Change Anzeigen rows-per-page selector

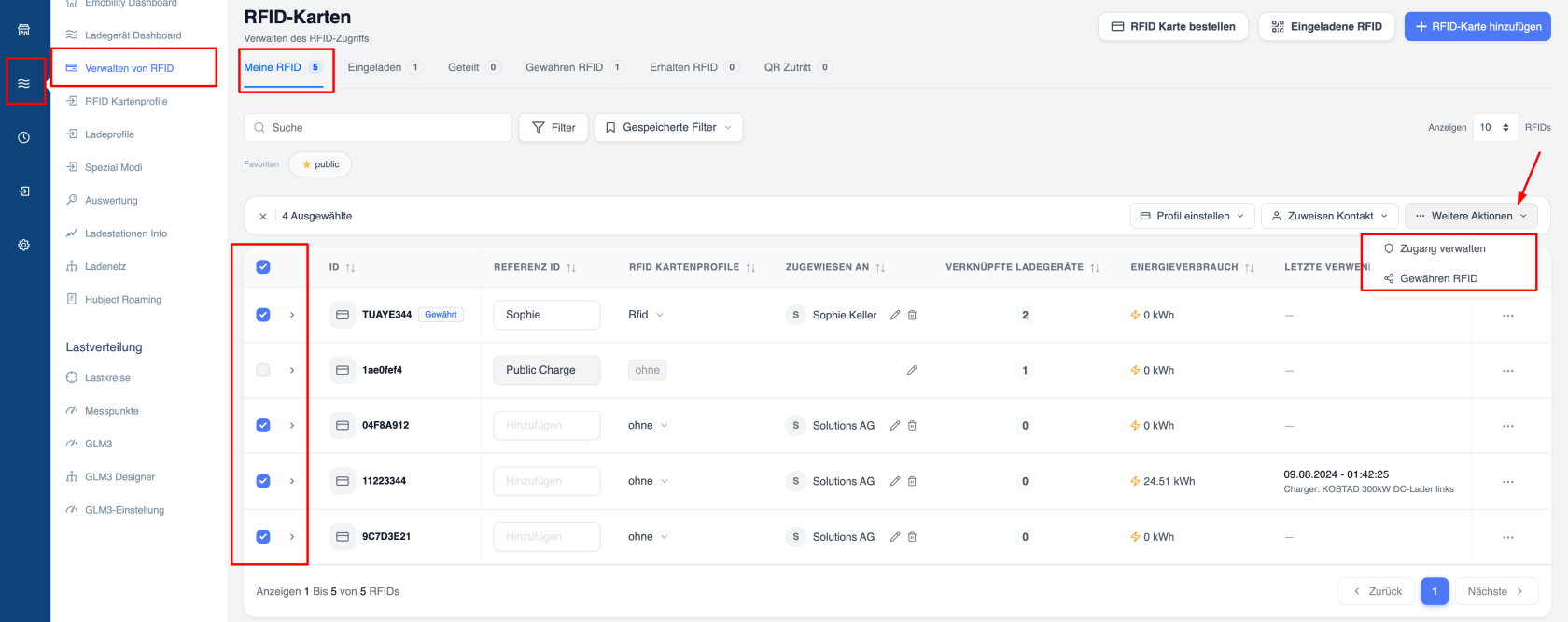click(1495, 127)
